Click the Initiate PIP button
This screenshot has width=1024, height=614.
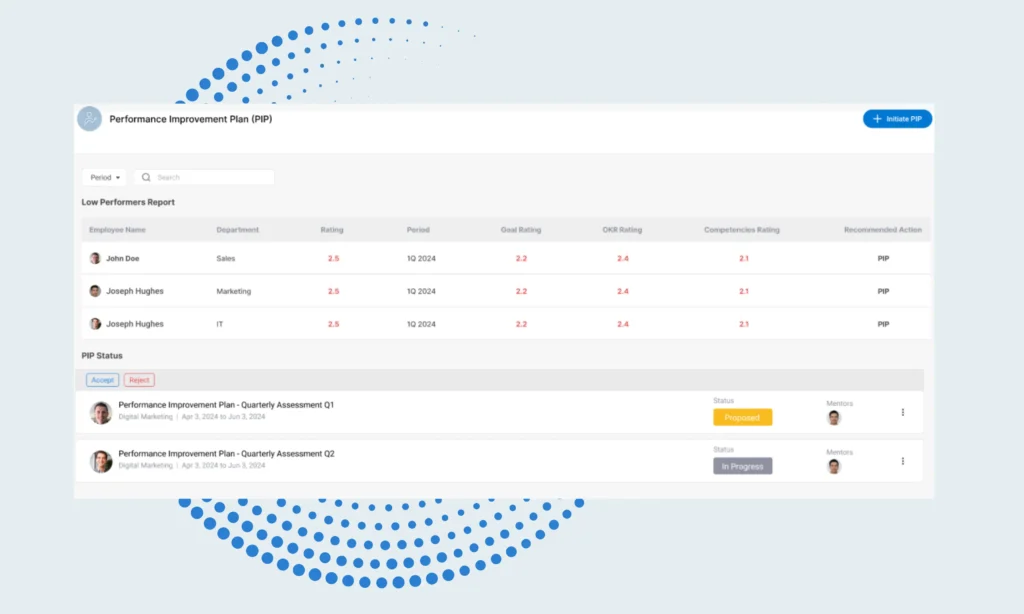click(x=897, y=119)
